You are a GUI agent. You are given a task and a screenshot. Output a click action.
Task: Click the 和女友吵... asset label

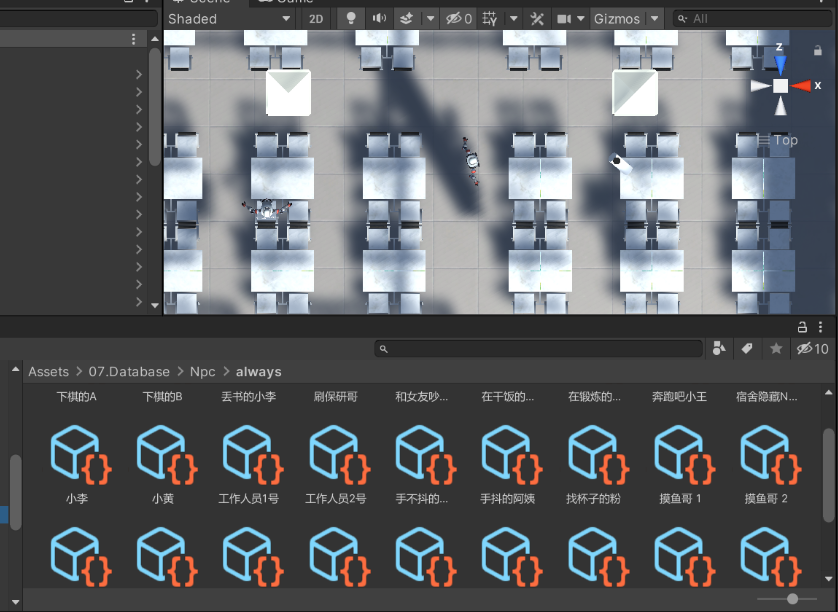click(422, 397)
